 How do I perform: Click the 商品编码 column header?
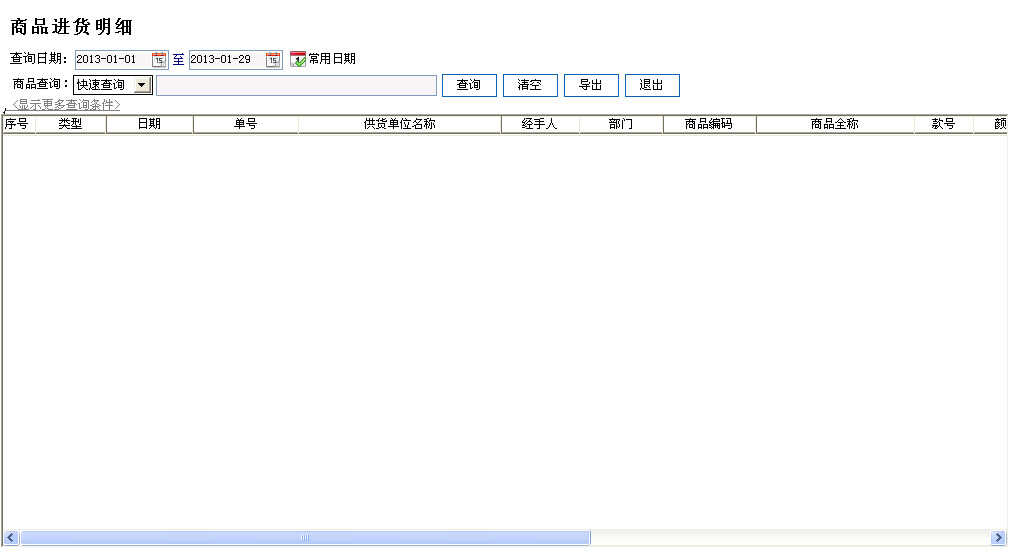click(709, 124)
